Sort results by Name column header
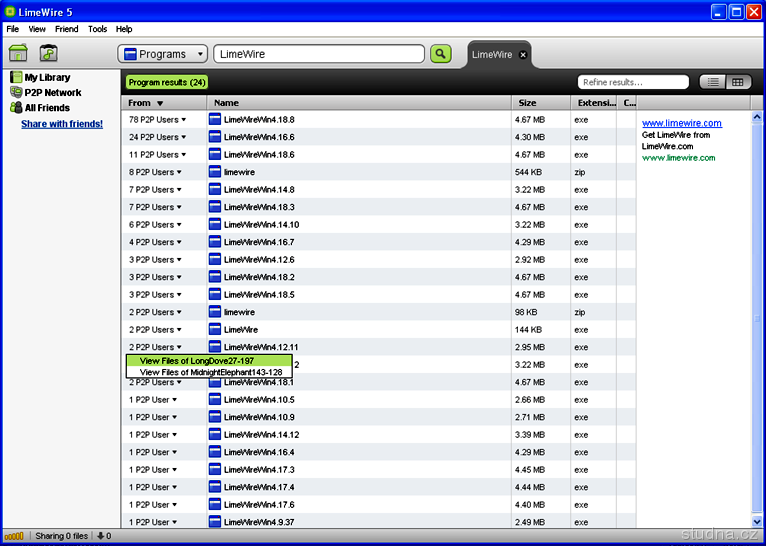Image resolution: width=766 pixels, height=546 pixels. pos(360,103)
